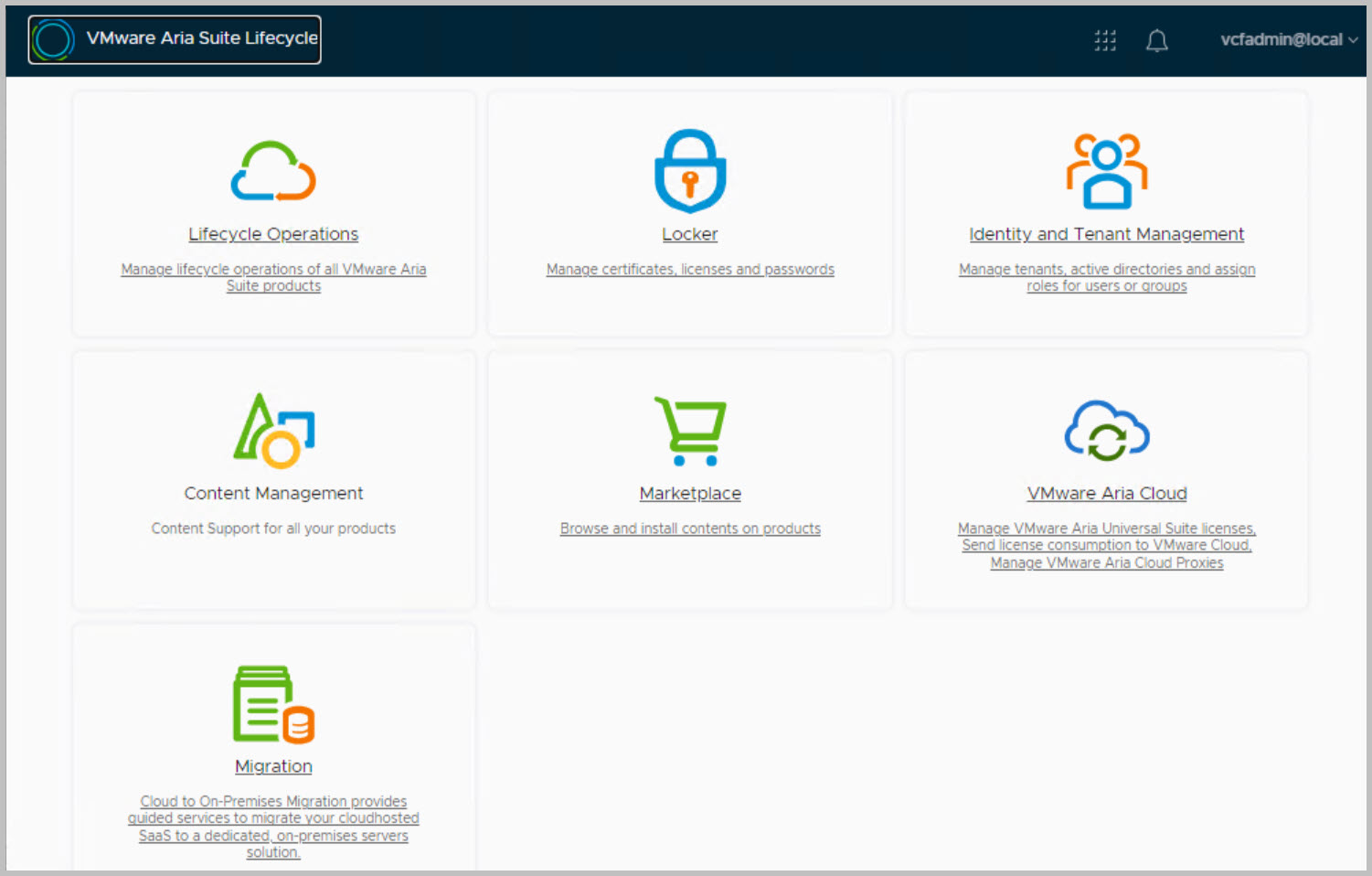Select the Identity and Tenant Management people icon

coord(1106,171)
